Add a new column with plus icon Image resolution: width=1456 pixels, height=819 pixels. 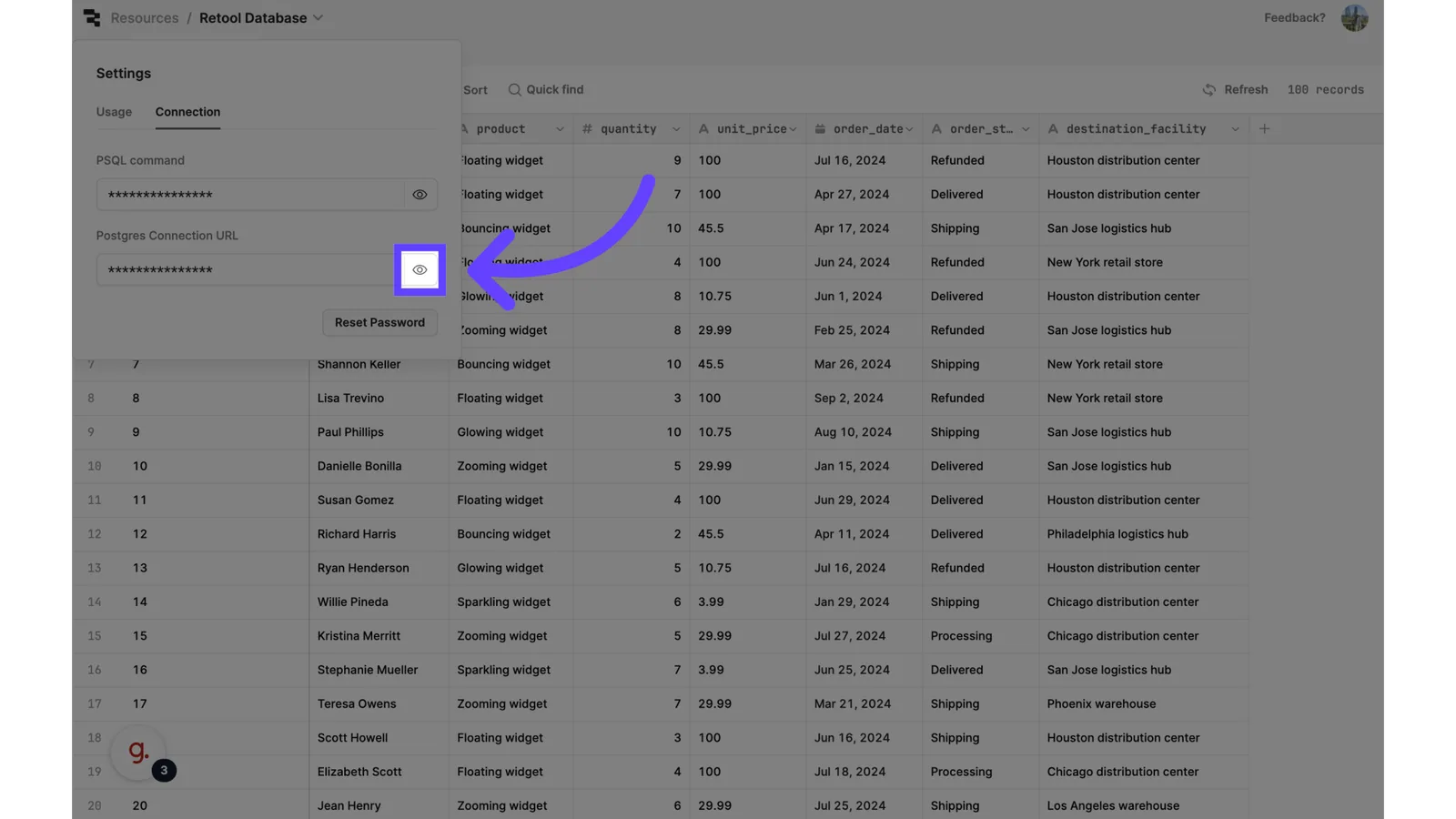(1264, 128)
